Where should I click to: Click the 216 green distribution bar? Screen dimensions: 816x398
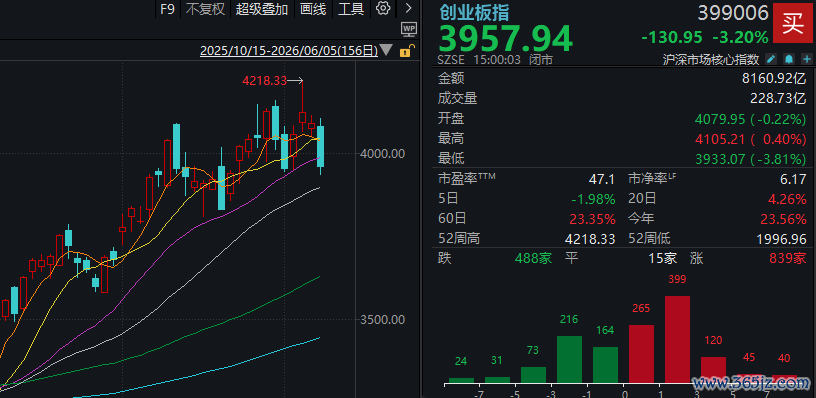[569, 360]
